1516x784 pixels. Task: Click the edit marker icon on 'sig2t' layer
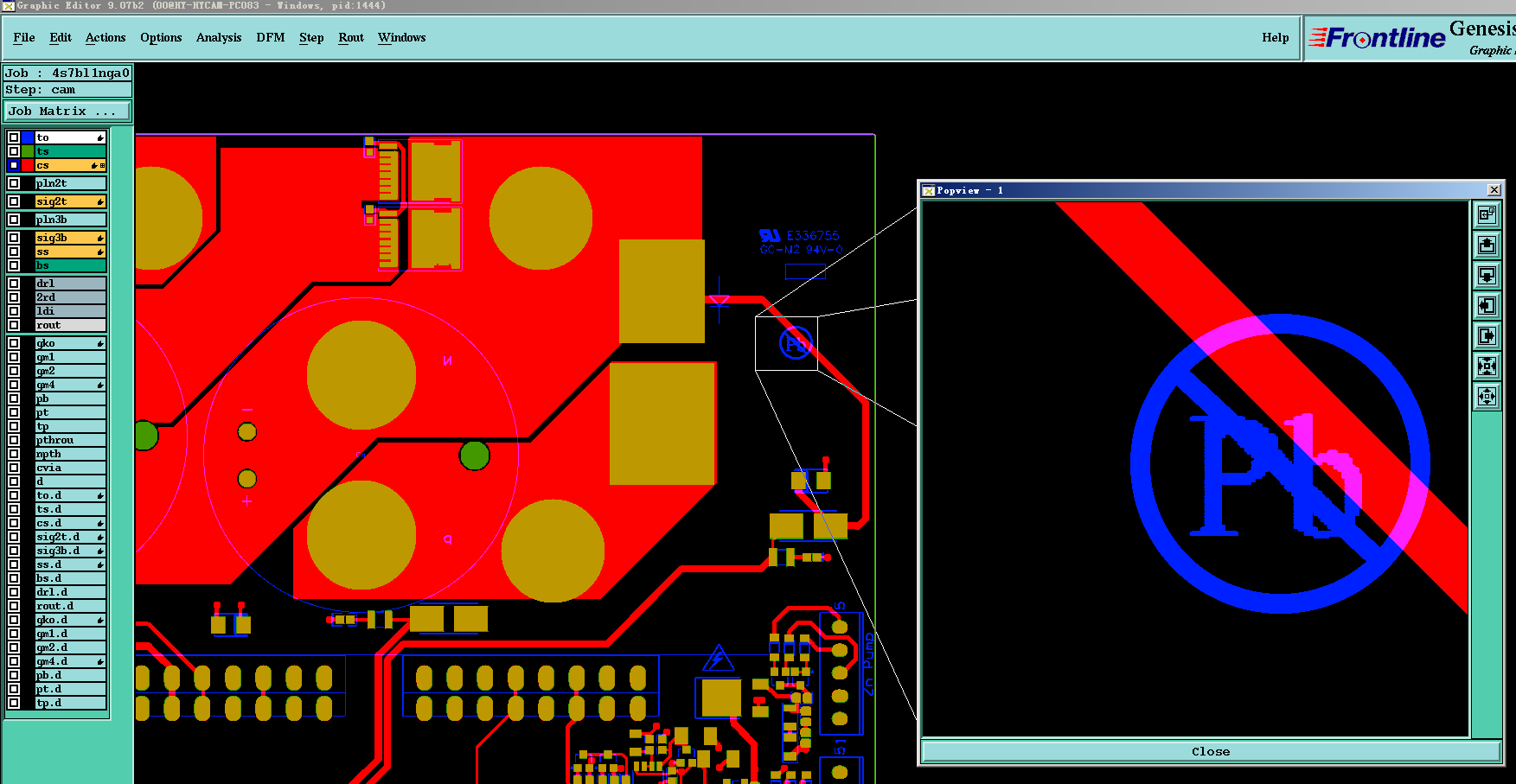click(100, 201)
